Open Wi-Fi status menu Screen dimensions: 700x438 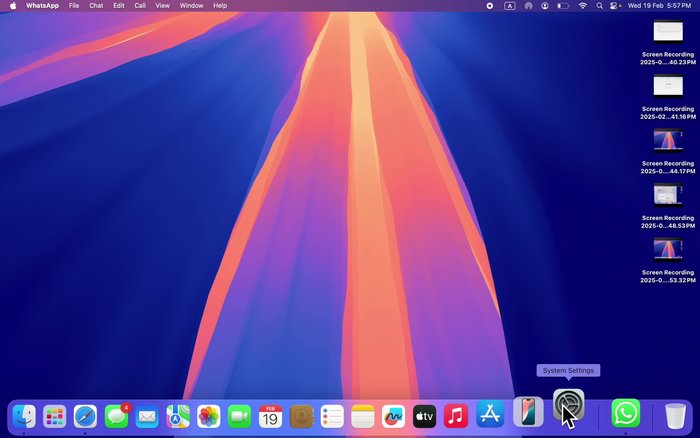tap(583, 6)
